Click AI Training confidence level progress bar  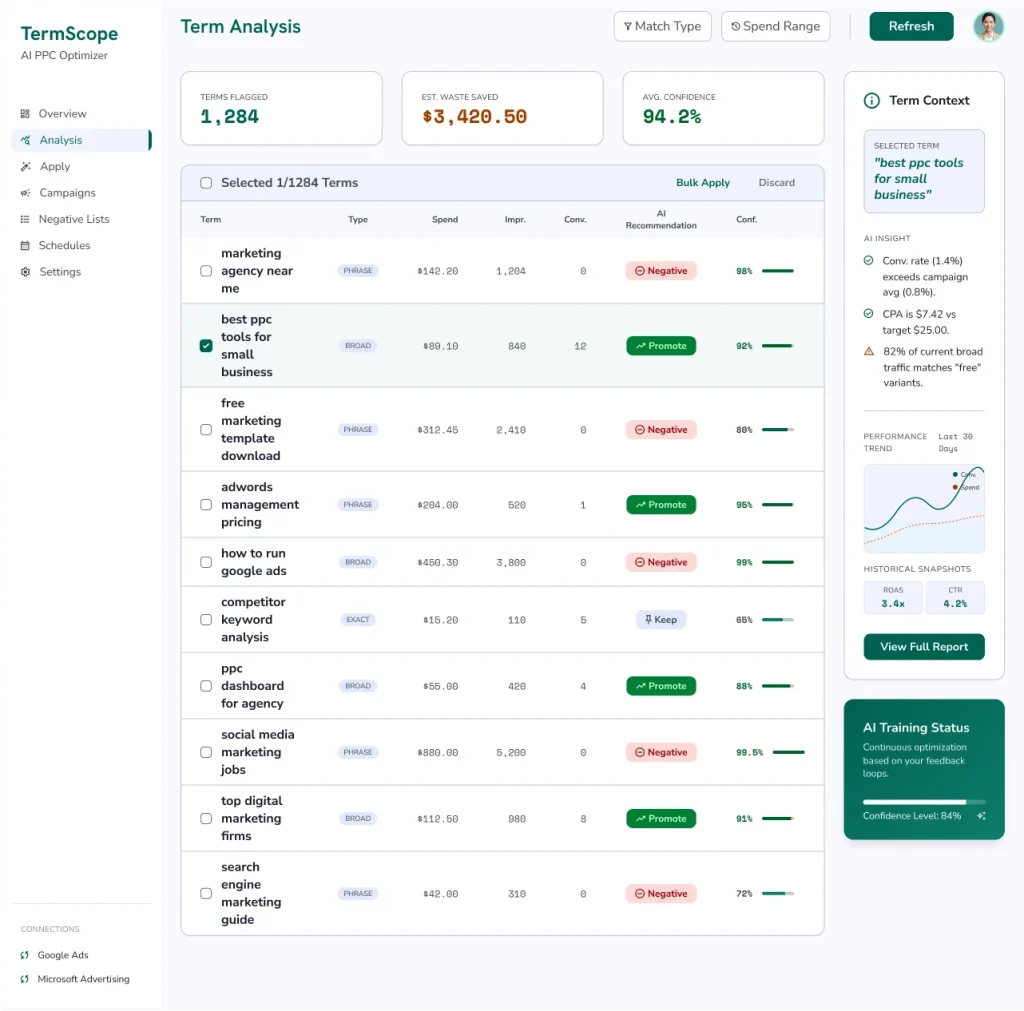tap(923, 802)
